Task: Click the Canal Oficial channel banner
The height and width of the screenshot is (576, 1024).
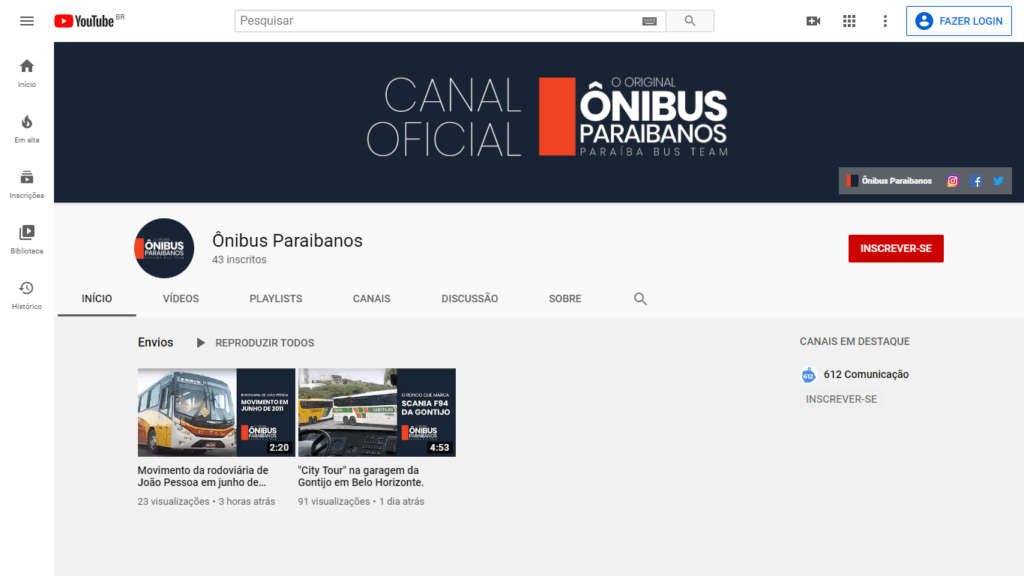Action: [x=539, y=122]
